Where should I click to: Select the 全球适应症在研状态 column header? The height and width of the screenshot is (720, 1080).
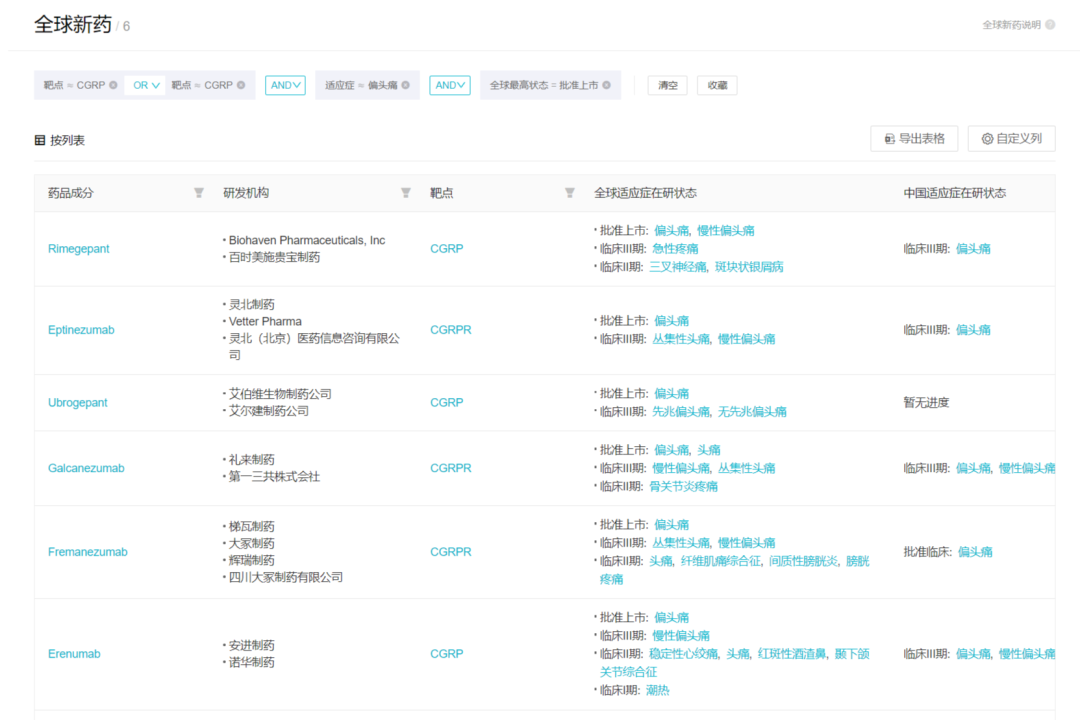[645, 193]
